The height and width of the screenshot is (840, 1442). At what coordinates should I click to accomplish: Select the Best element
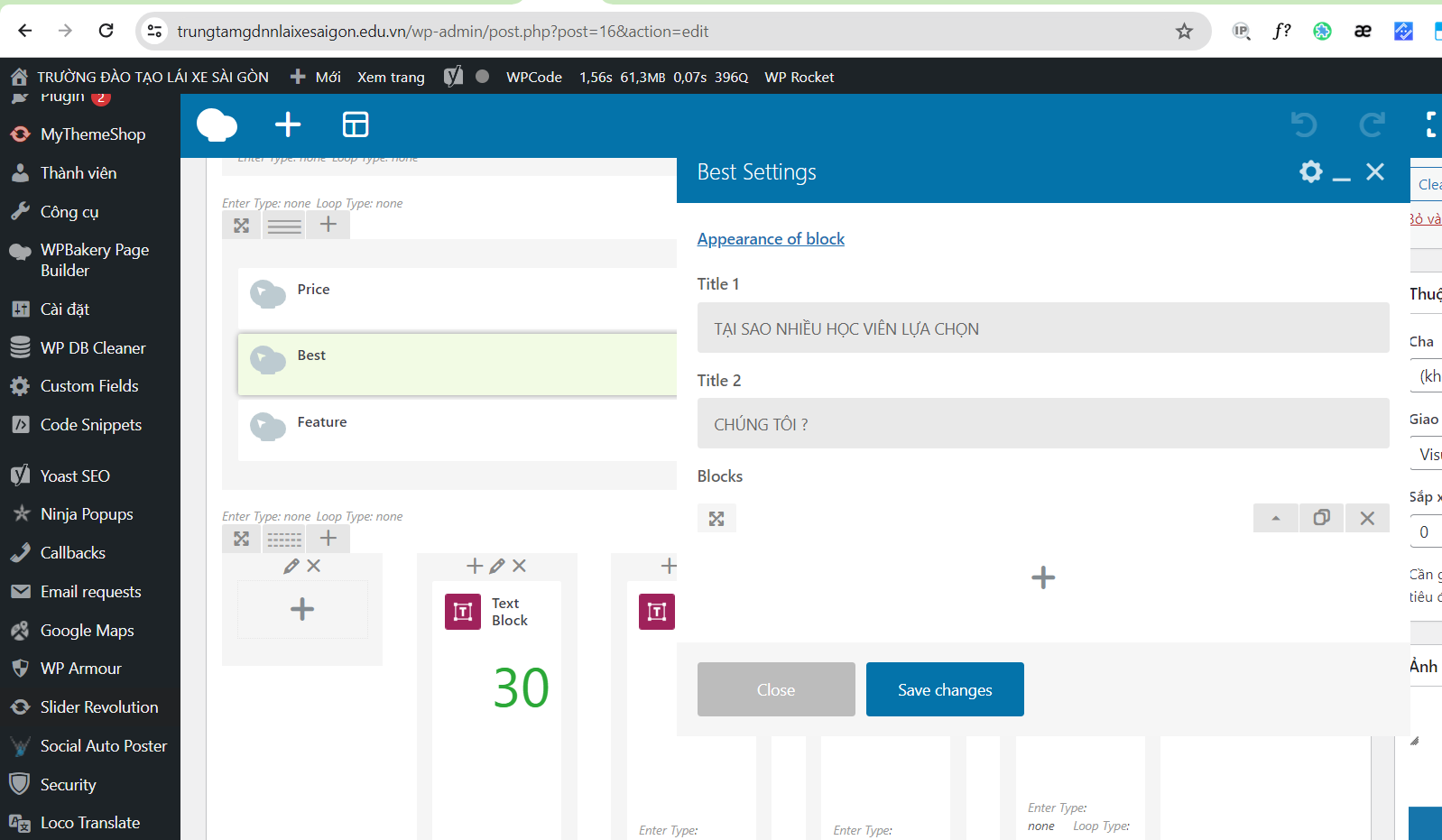pos(458,365)
